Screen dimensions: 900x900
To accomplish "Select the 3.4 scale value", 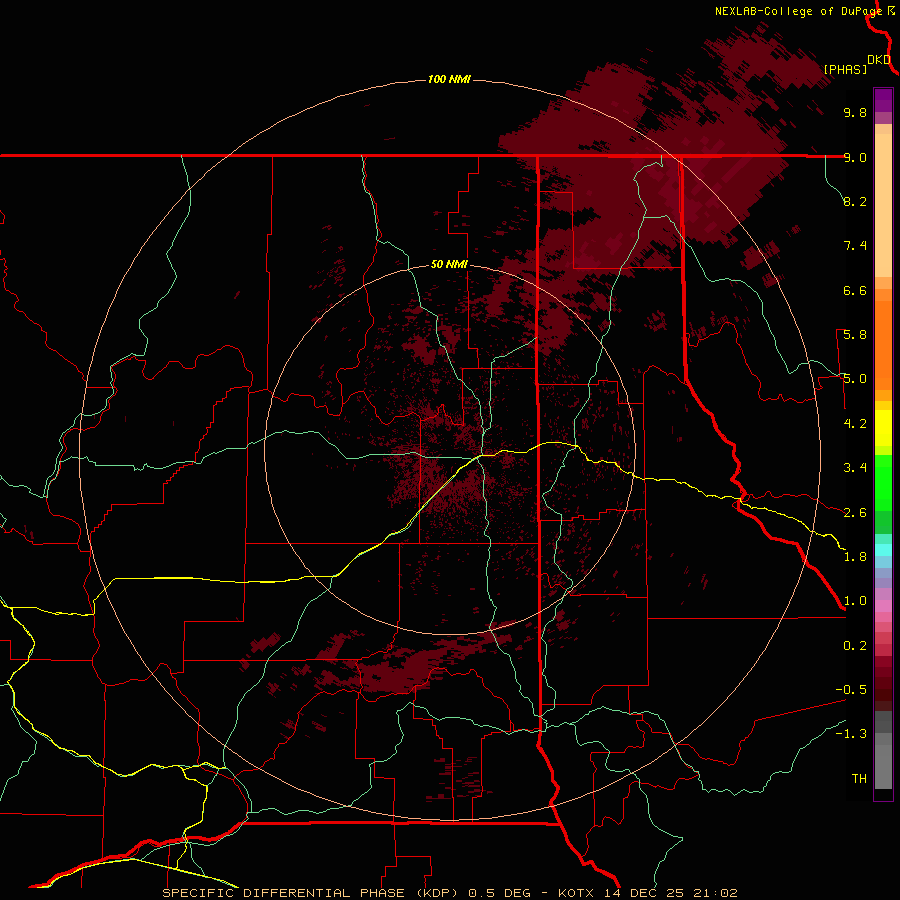I will [x=855, y=468].
